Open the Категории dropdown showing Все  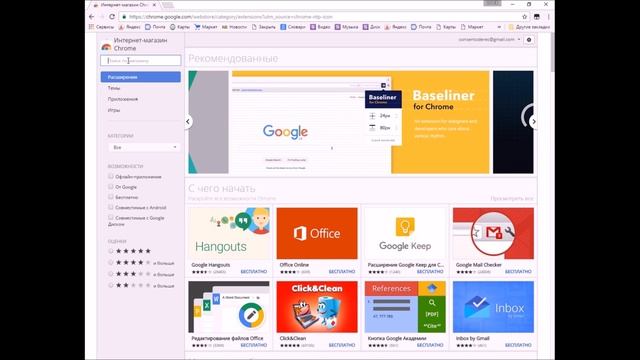(144, 147)
